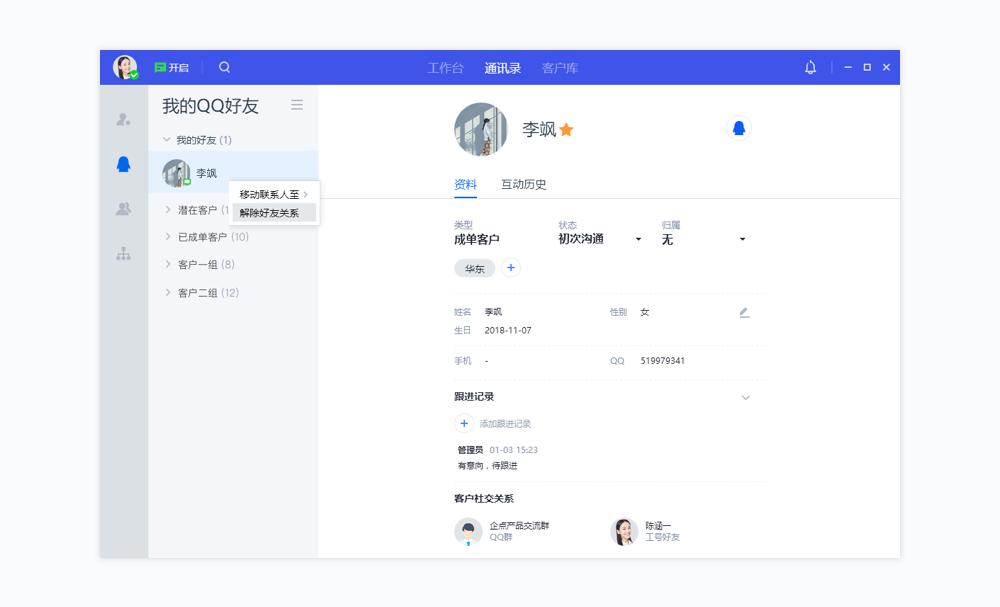1000x607 pixels.
Task: Click the search magnifier in the top bar
Action: pyautogui.click(x=224, y=67)
